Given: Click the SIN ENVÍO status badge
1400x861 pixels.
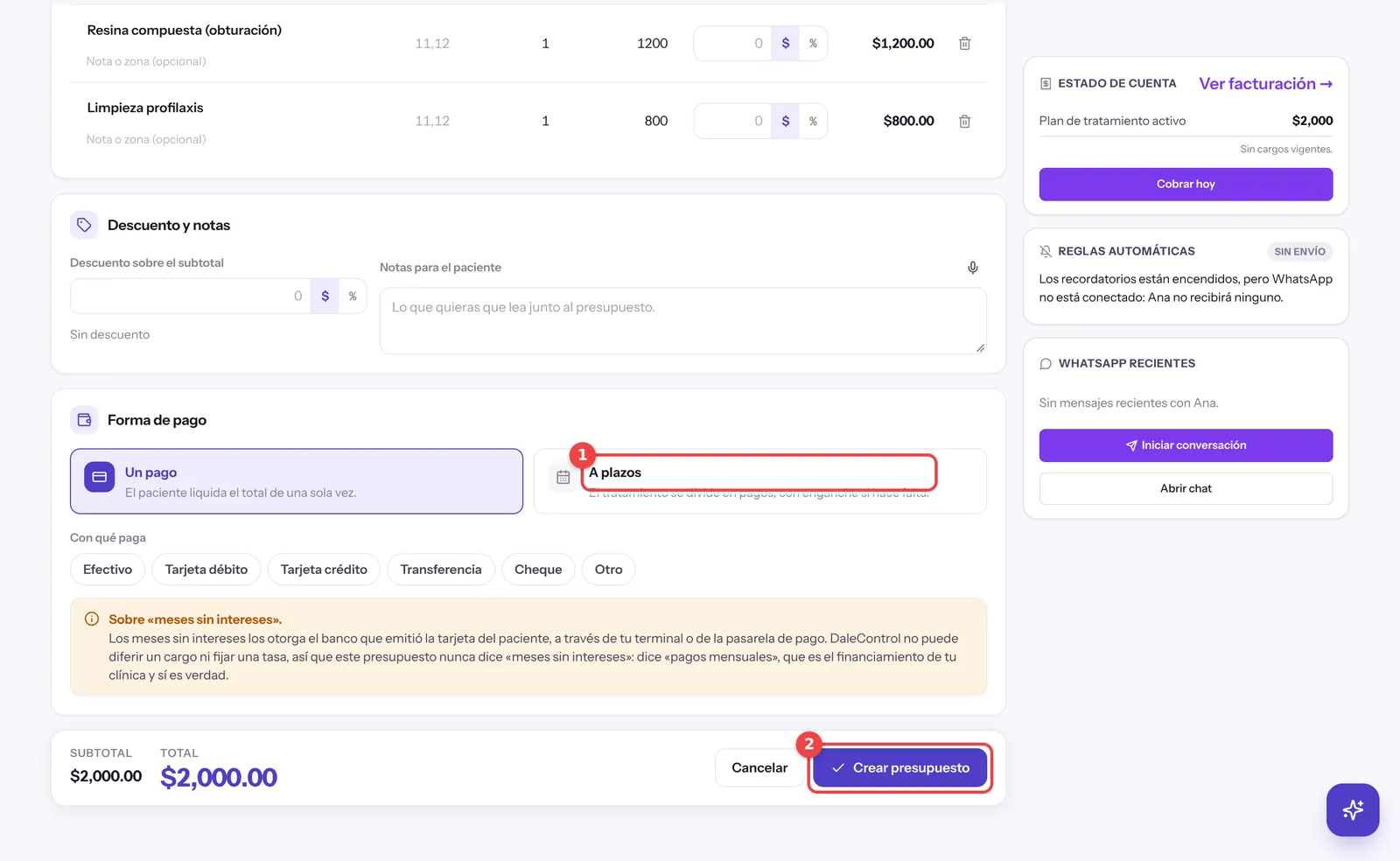Looking at the screenshot, I should [1299, 251].
